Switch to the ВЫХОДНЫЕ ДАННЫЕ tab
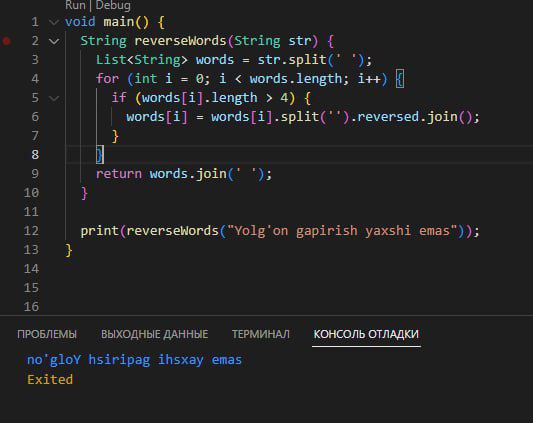Image resolution: width=533 pixels, height=423 pixels. pos(154,334)
